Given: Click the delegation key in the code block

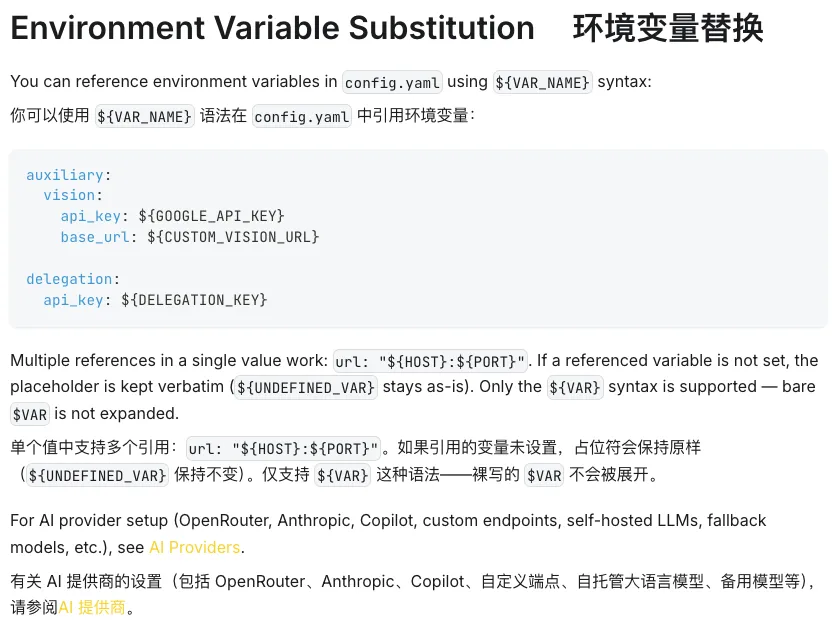Looking at the screenshot, I should pyautogui.click(x=69, y=279).
